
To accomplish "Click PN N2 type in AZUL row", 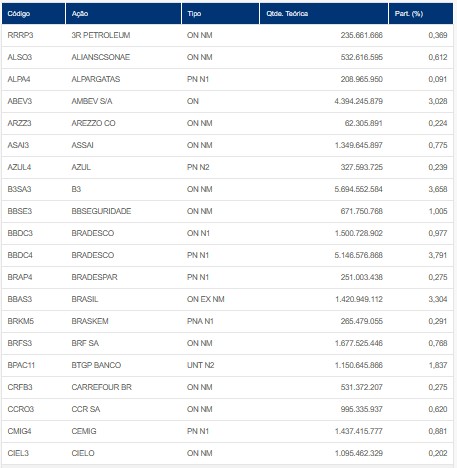I will click(x=198, y=167).
